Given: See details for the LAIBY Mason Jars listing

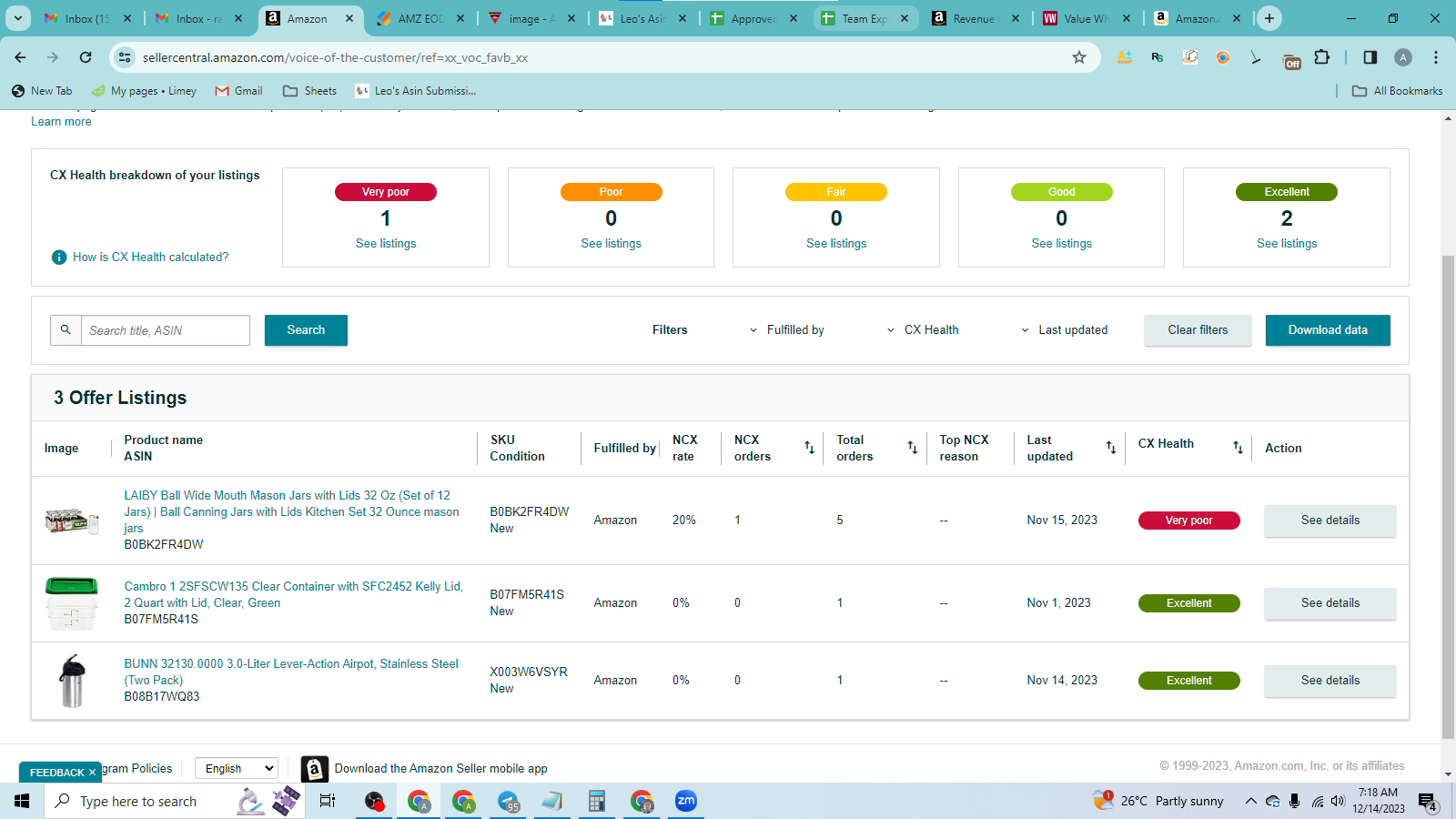Looking at the screenshot, I should [x=1330, y=521].
